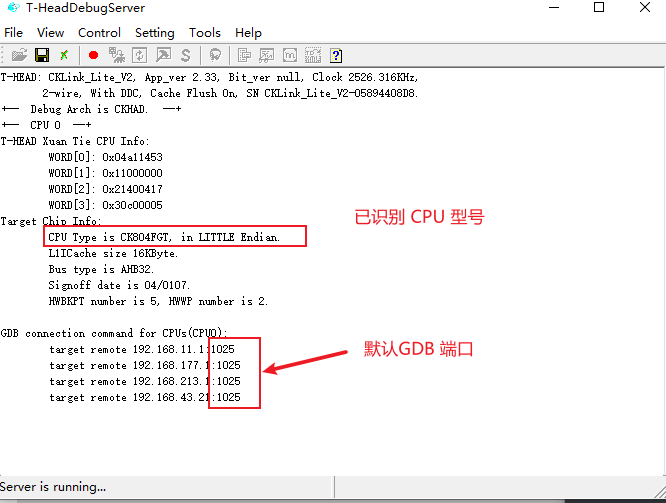
Task: Close the T-HeadDebugServer window
Action: [x=645, y=7]
